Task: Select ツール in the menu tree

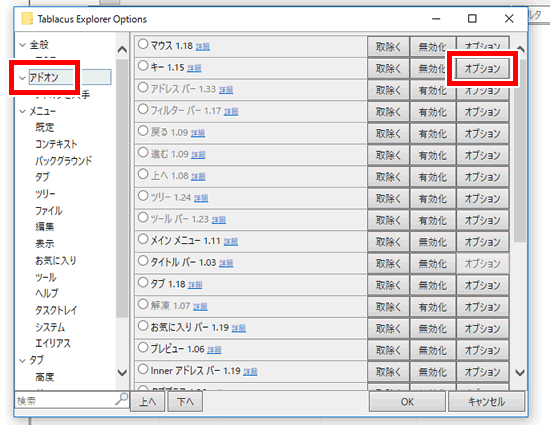Action: coord(46,277)
